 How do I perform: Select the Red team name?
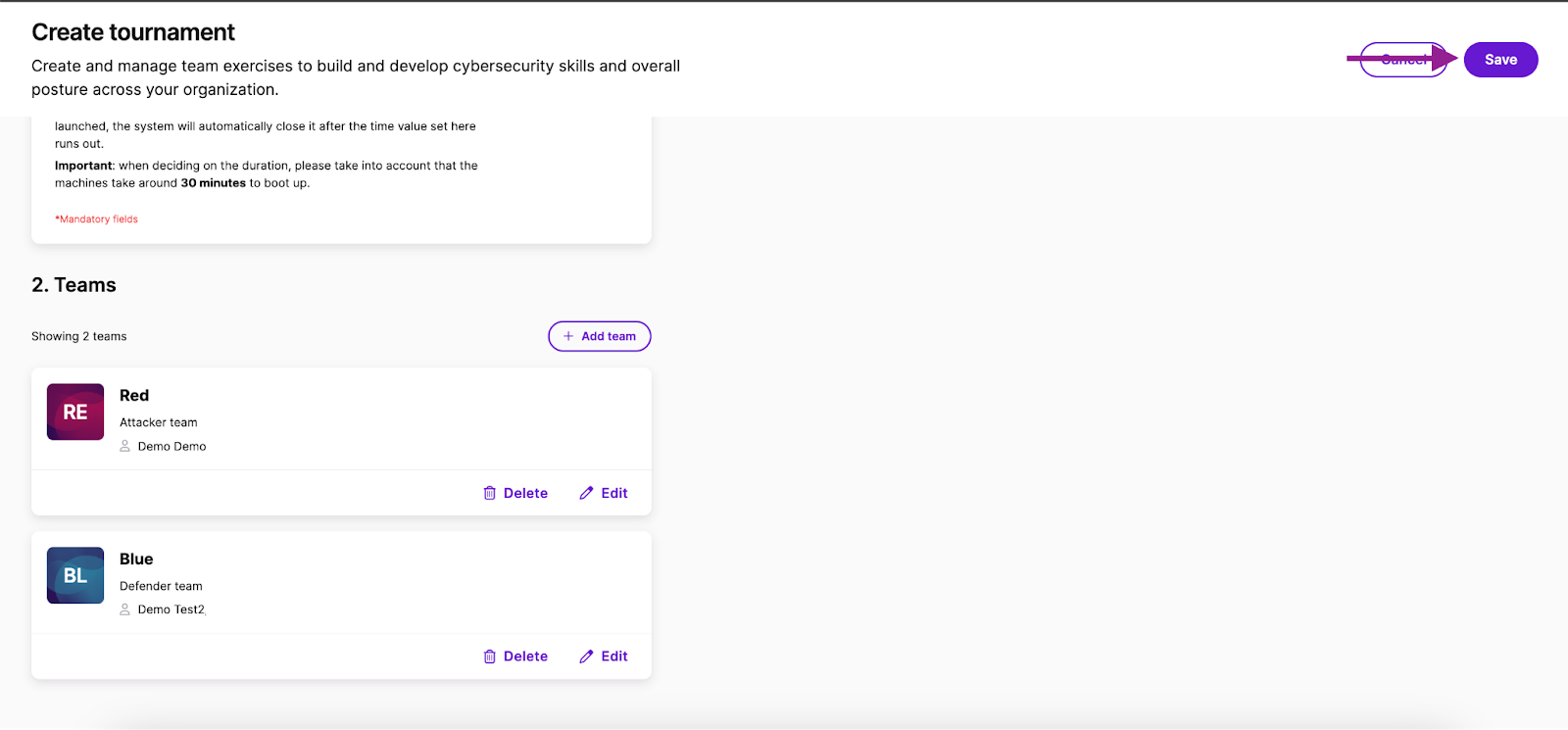point(134,396)
